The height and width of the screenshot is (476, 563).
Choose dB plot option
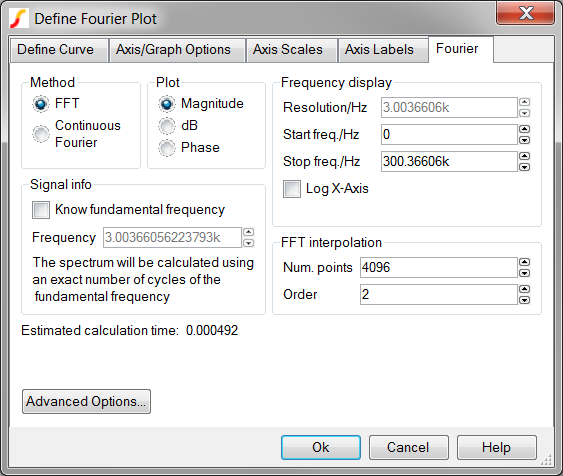point(167,126)
